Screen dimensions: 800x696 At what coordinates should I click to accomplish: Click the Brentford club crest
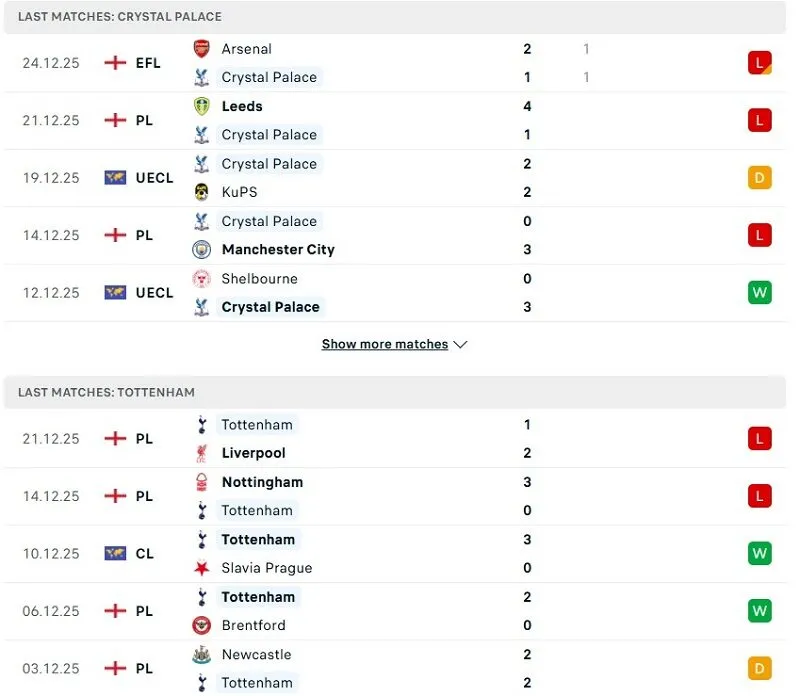[x=204, y=626]
